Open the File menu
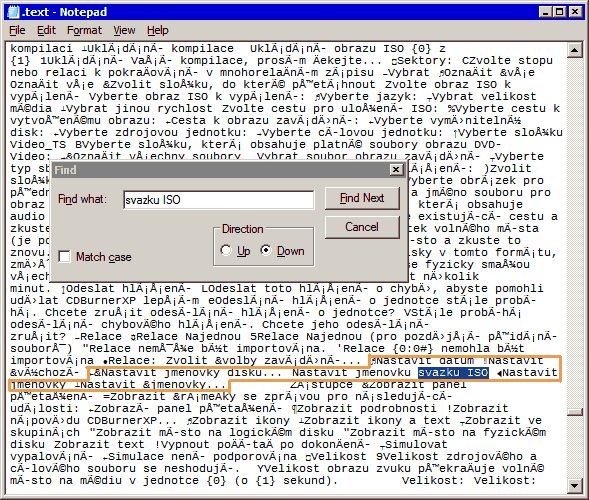The width and height of the screenshot is (589, 500). coord(17,30)
